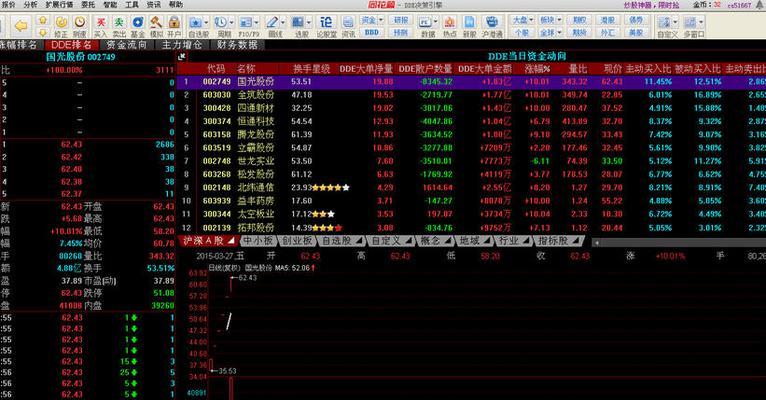Sort by DDE大单净量 column header
The image size is (766, 400).
coord(366,69)
